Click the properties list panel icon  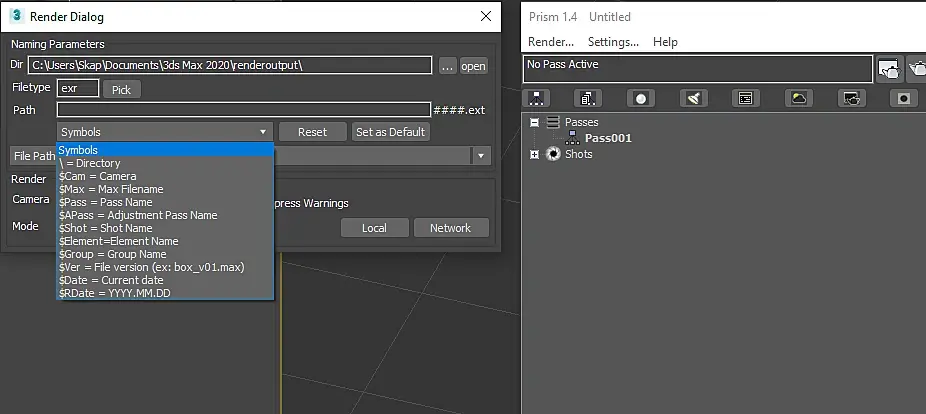point(746,98)
